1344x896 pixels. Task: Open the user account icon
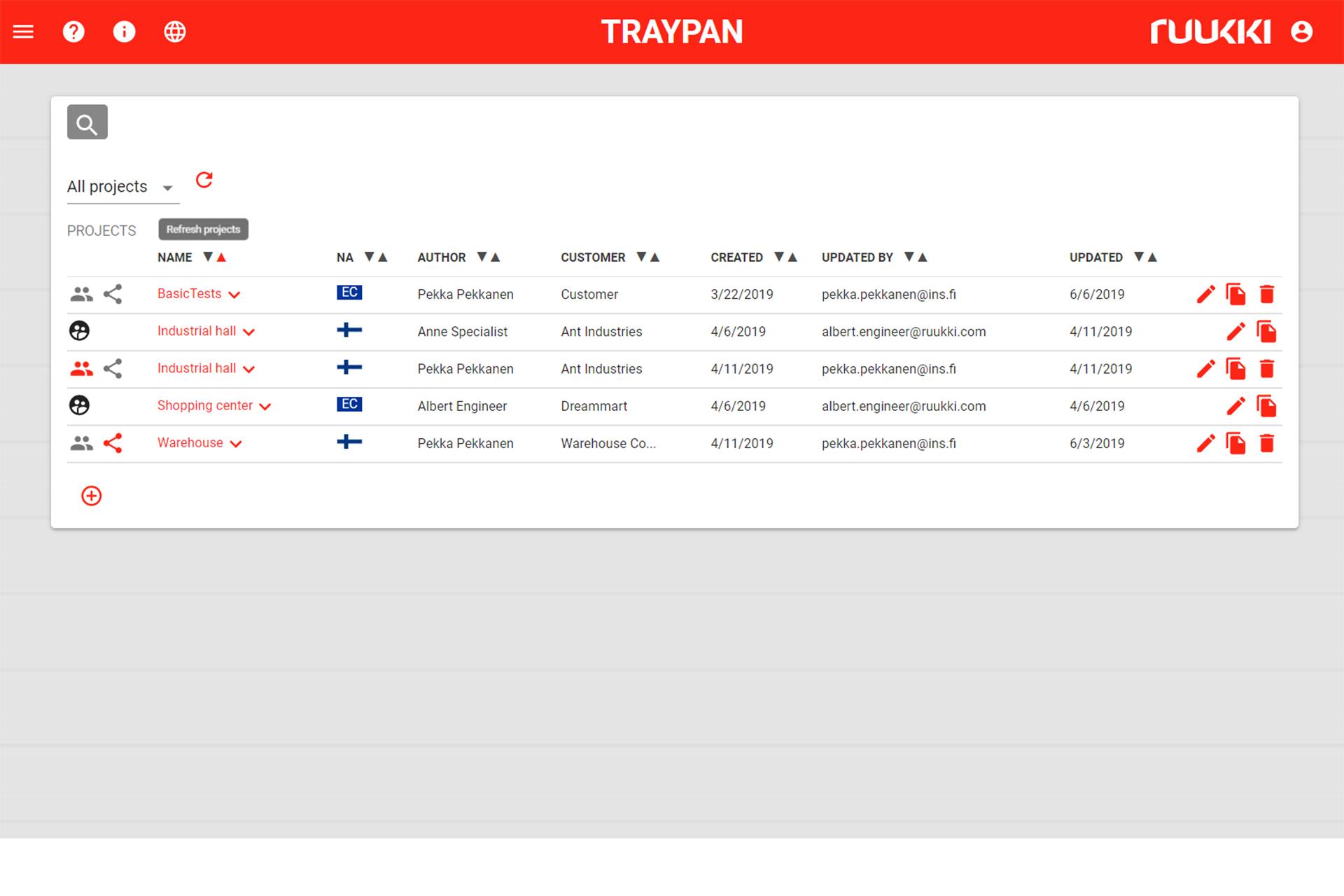click(x=1301, y=31)
